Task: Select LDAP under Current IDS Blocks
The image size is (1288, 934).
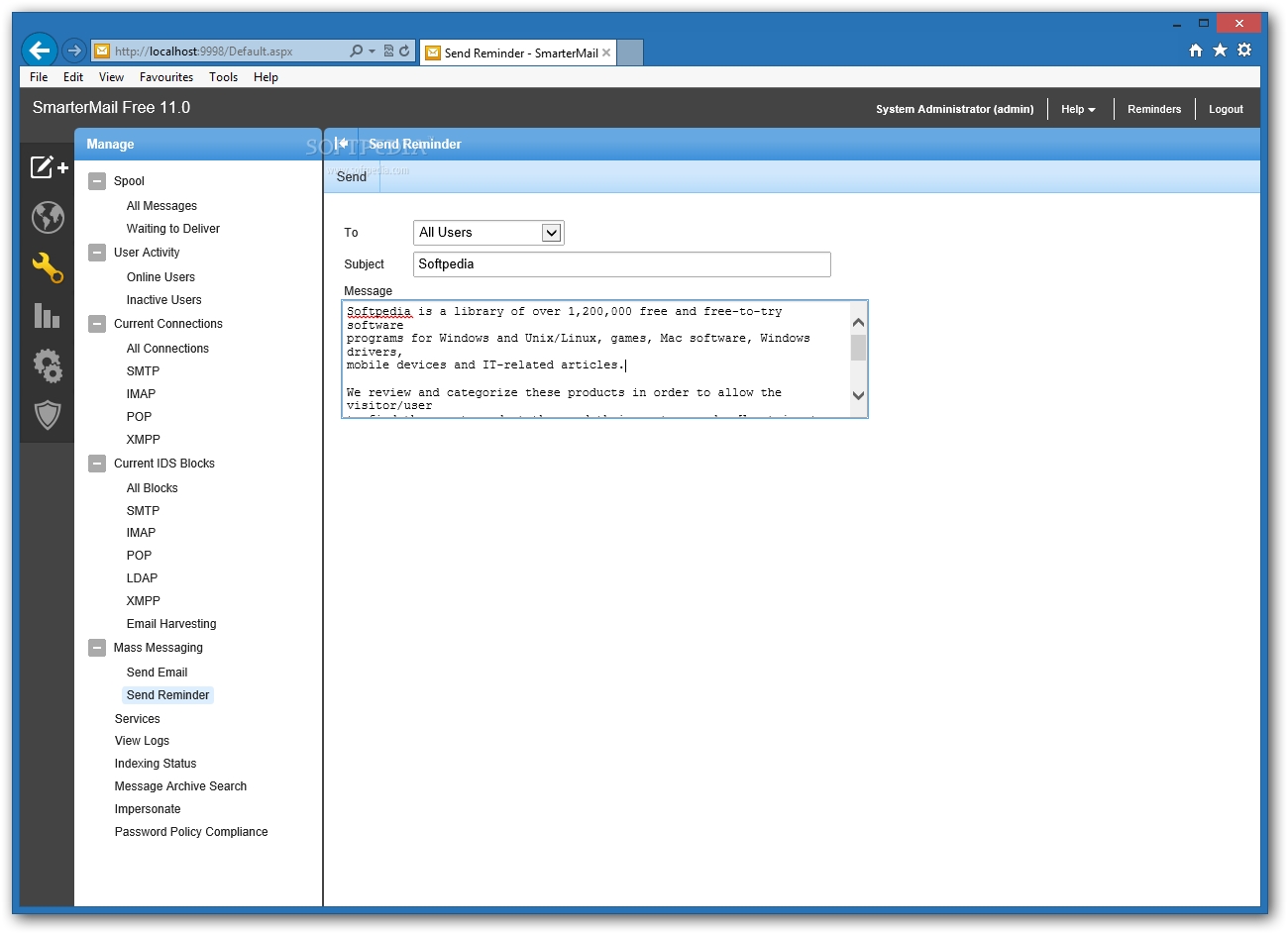Action: click(x=142, y=578)
